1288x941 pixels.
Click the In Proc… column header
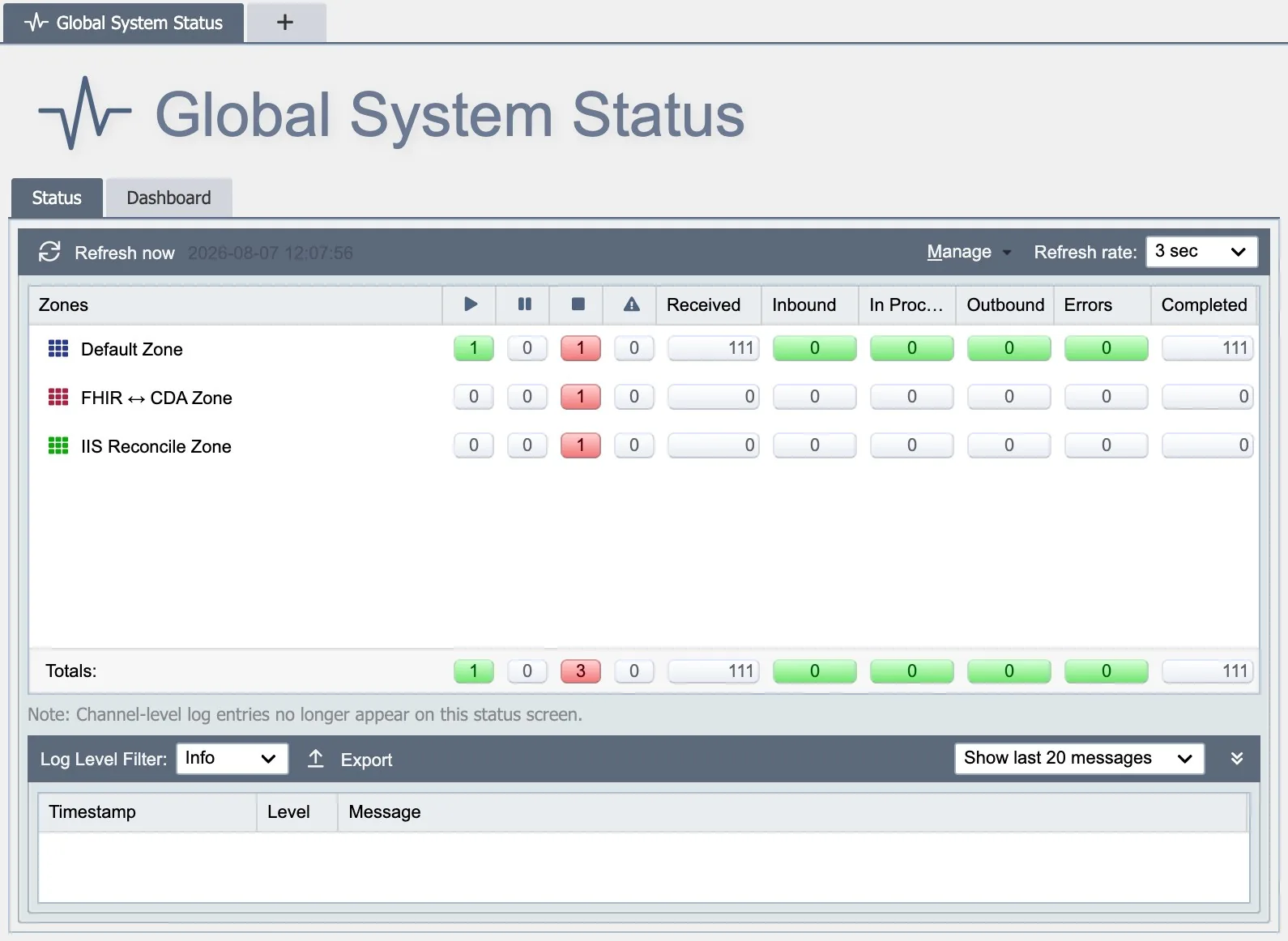[907, 304]
